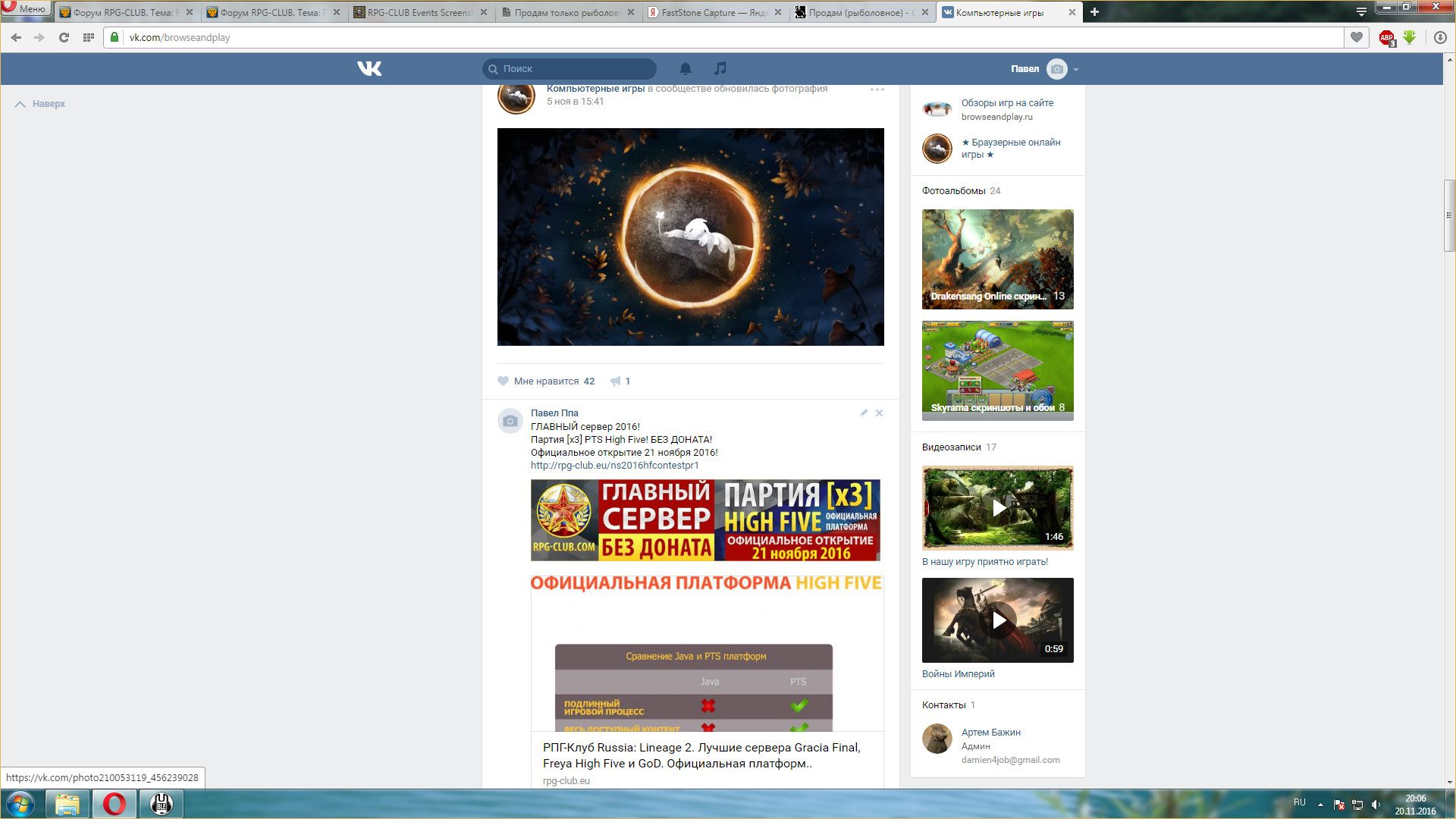
Task: Open the music note icon
Action: 720,68
